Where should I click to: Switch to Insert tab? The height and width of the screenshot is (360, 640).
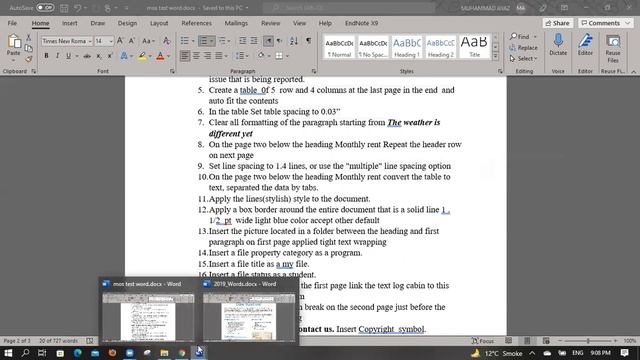(x=69, y=23)
